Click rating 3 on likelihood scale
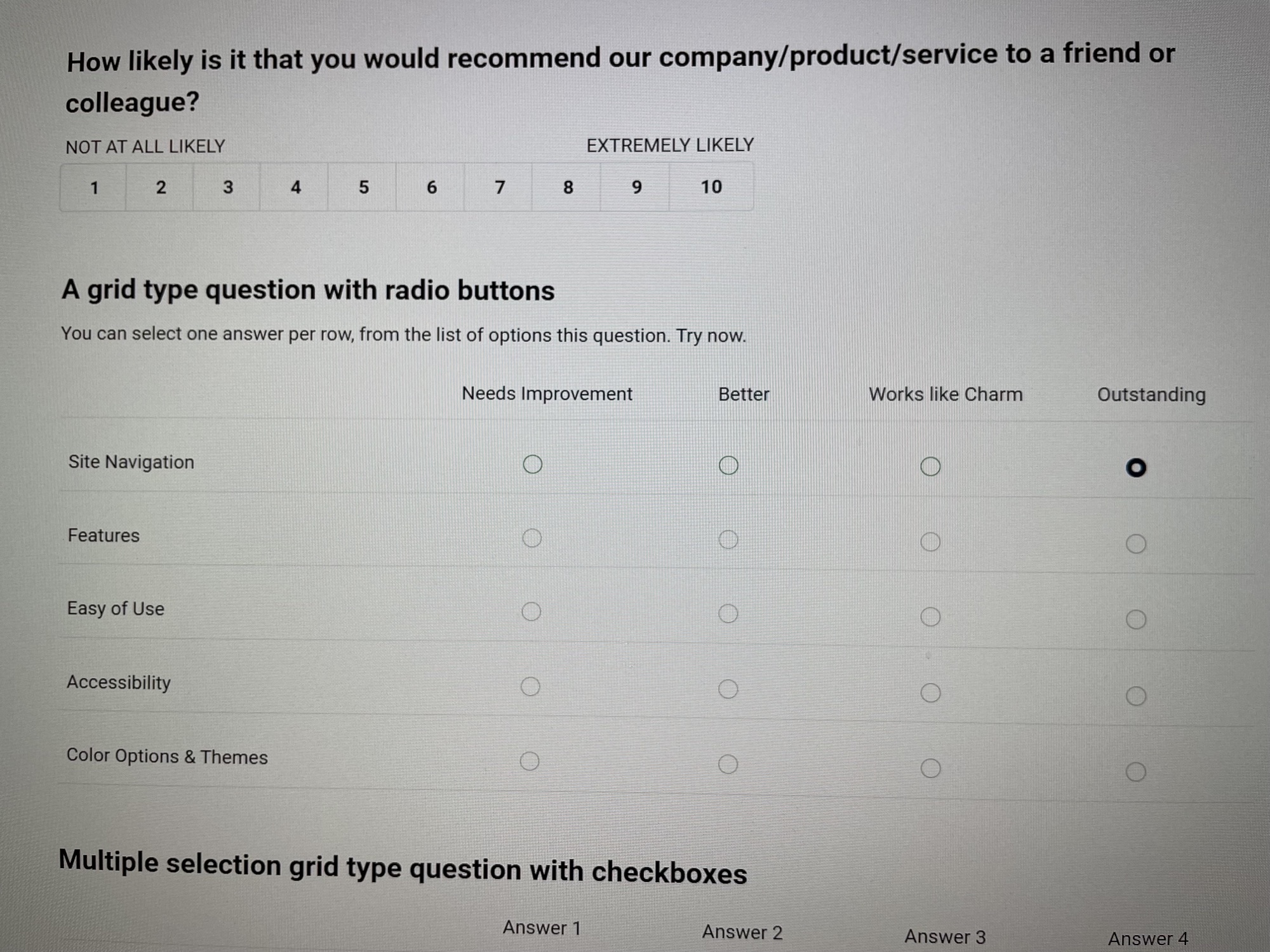The image size is (1270, 952). click(228, 187)
